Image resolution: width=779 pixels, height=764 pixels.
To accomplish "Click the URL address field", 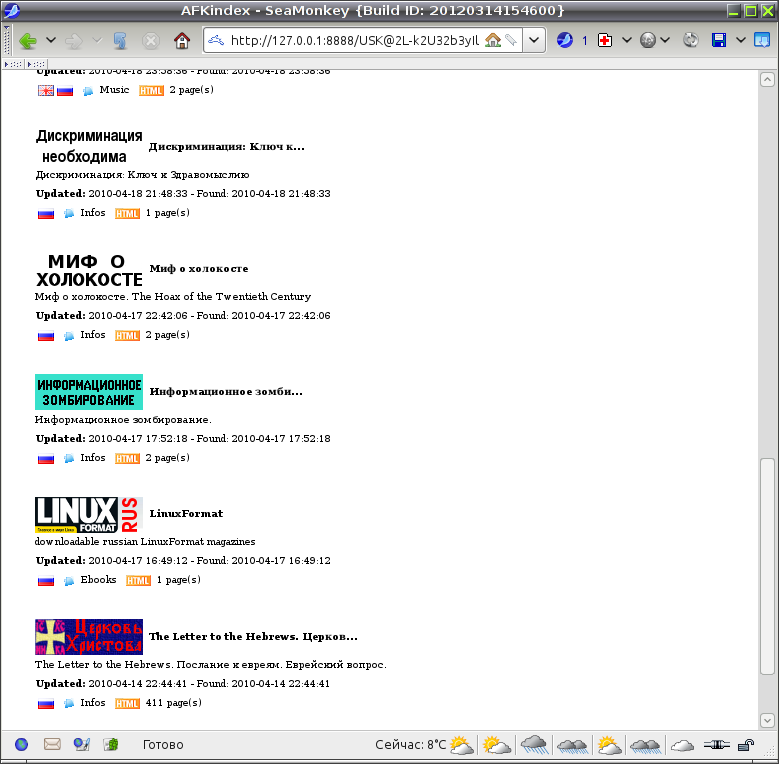I will tap(355, 40).
